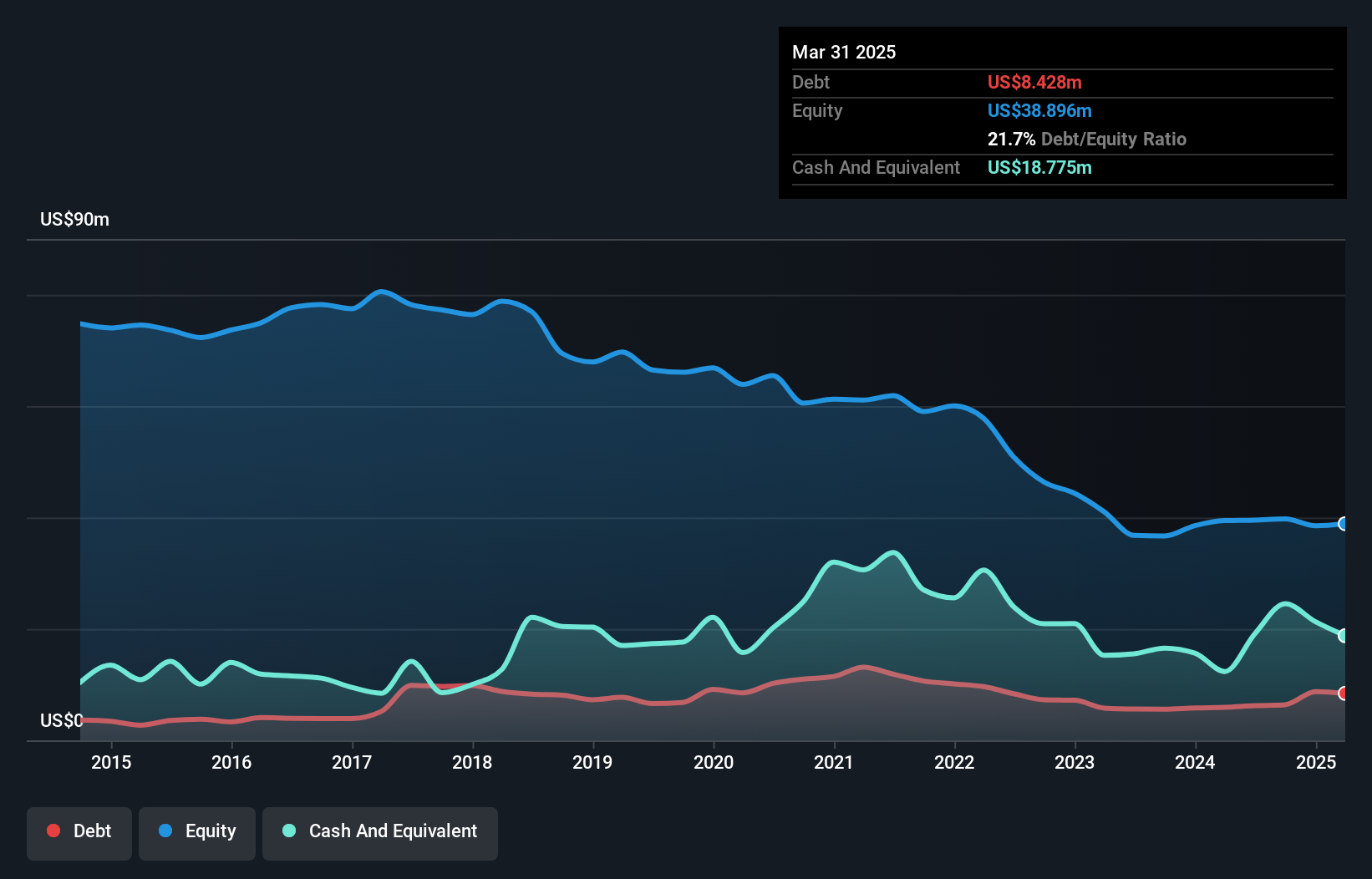Click the 2015 label on the x-axis
The image size is (1372, 879).
(111, 762)
